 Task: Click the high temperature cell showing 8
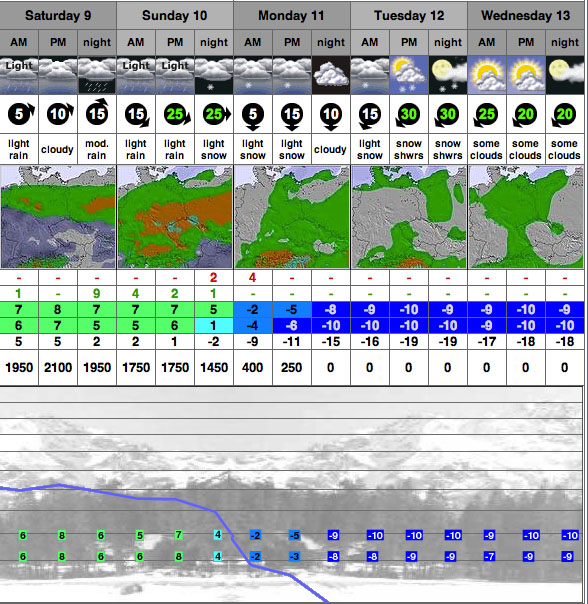click(58, 309)
